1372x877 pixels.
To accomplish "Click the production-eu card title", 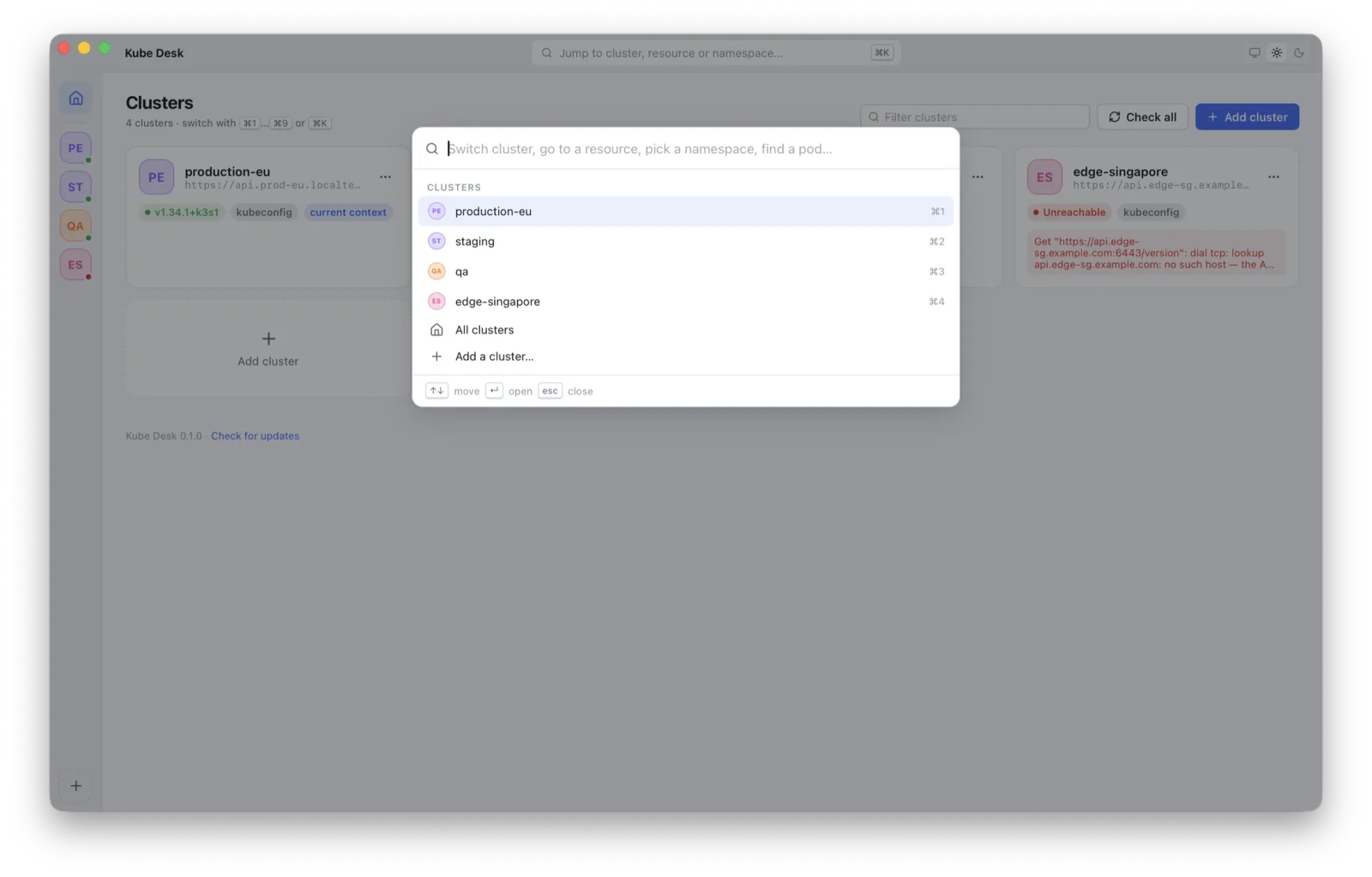I will pos(227,171).
